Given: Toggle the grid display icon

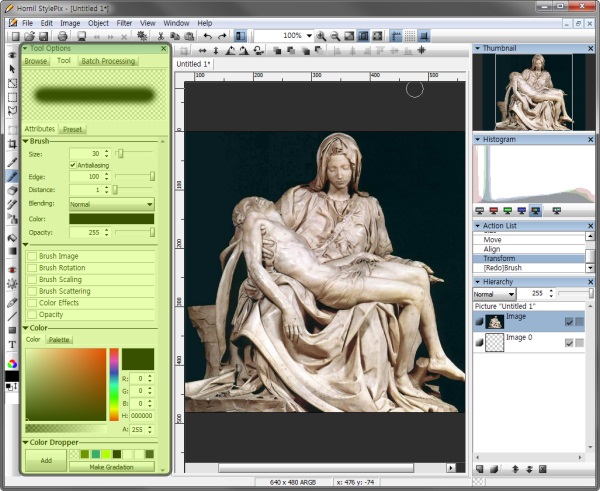Looking at the screenshot, I should (410, 36).
